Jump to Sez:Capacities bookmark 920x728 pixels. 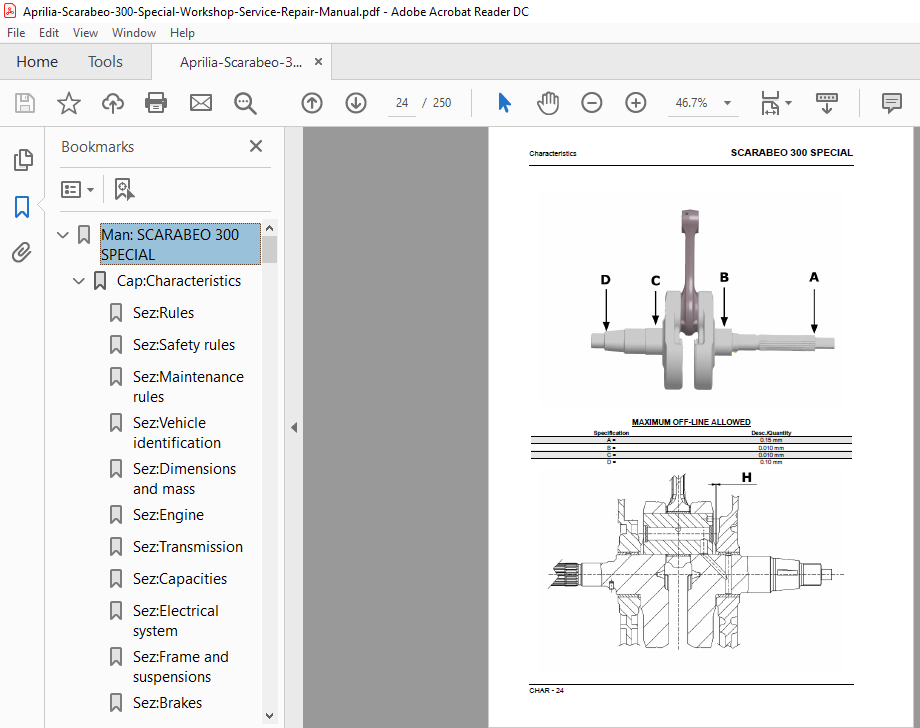pos(180,579)
